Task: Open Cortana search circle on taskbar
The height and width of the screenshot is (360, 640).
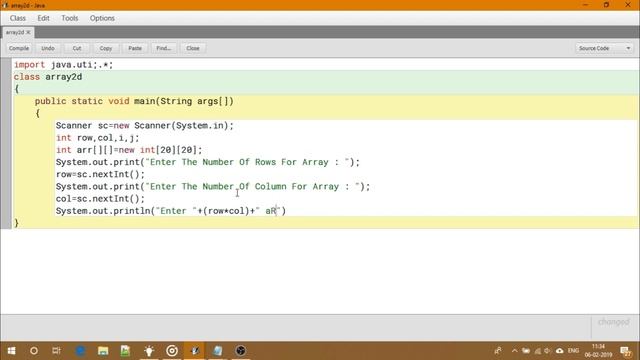Action: pos(34,351)
